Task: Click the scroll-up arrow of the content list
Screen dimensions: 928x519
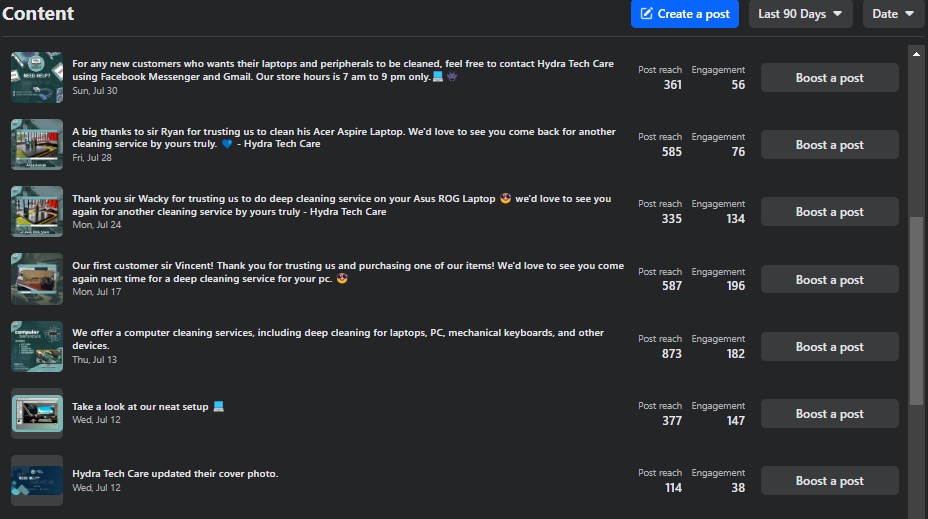Action: click(x=916, y=52)
